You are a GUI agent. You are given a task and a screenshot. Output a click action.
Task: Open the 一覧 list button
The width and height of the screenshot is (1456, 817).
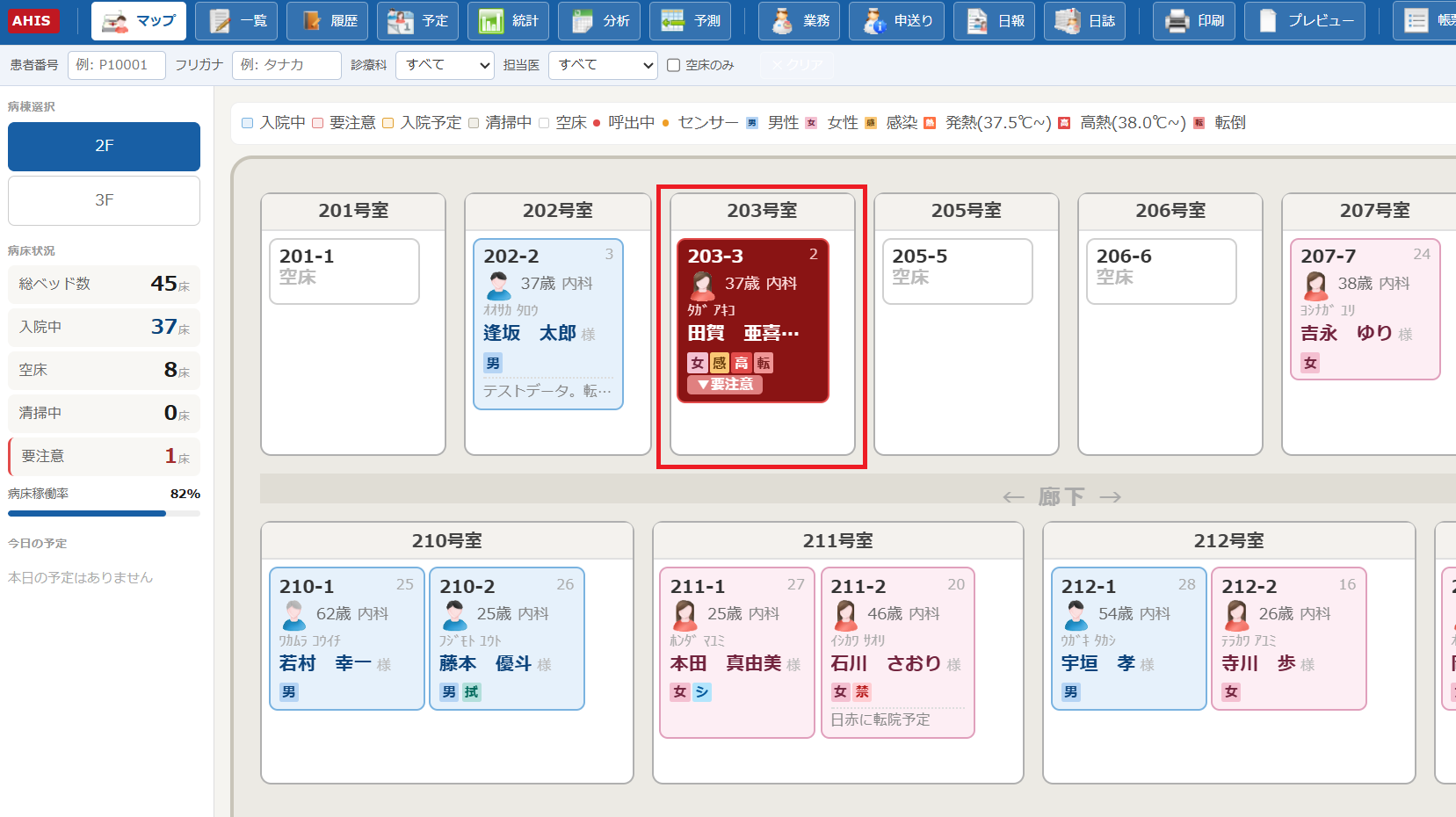(x=236, y=21)
